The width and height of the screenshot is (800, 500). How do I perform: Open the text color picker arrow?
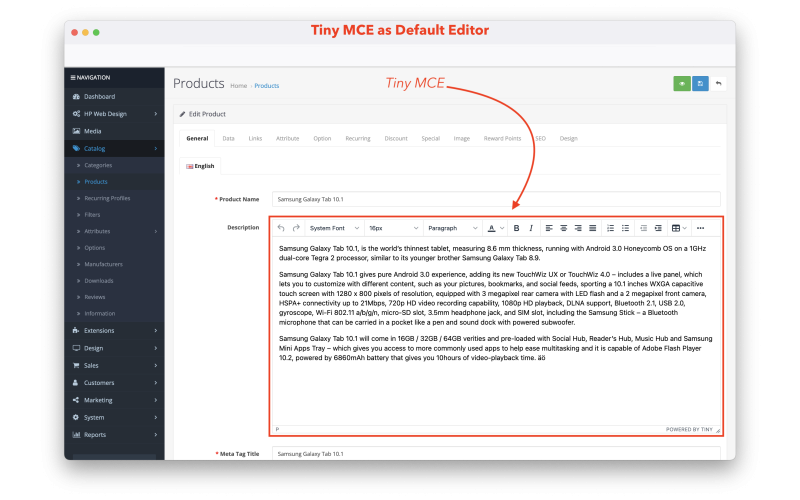(502, 228)
